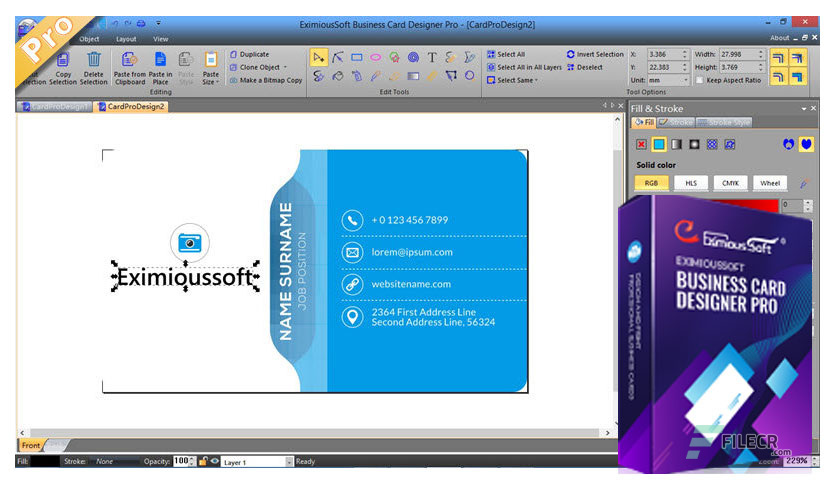Image resolution: width=836 pixels, height=484 pixels.
Task: Click the Duplicate button
Action: click(x=256, y=54)
